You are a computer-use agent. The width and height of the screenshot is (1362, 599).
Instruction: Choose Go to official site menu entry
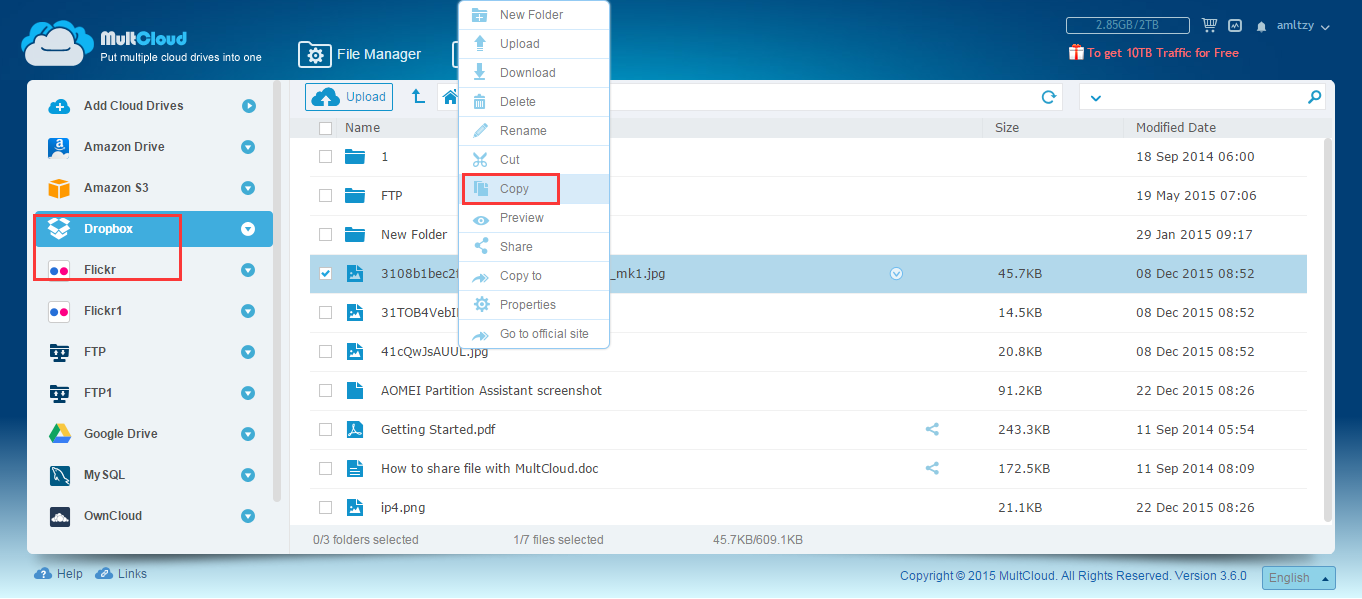[x=535, y=334]
